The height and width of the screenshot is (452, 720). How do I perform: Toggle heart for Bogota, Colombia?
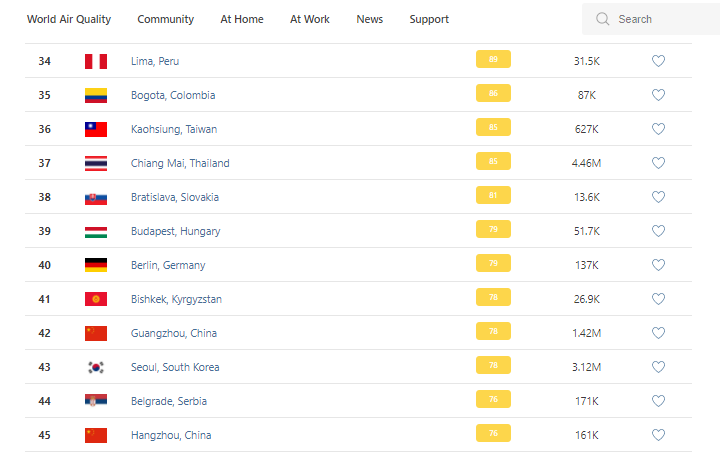pyautogui.click(x=658, y=95)
